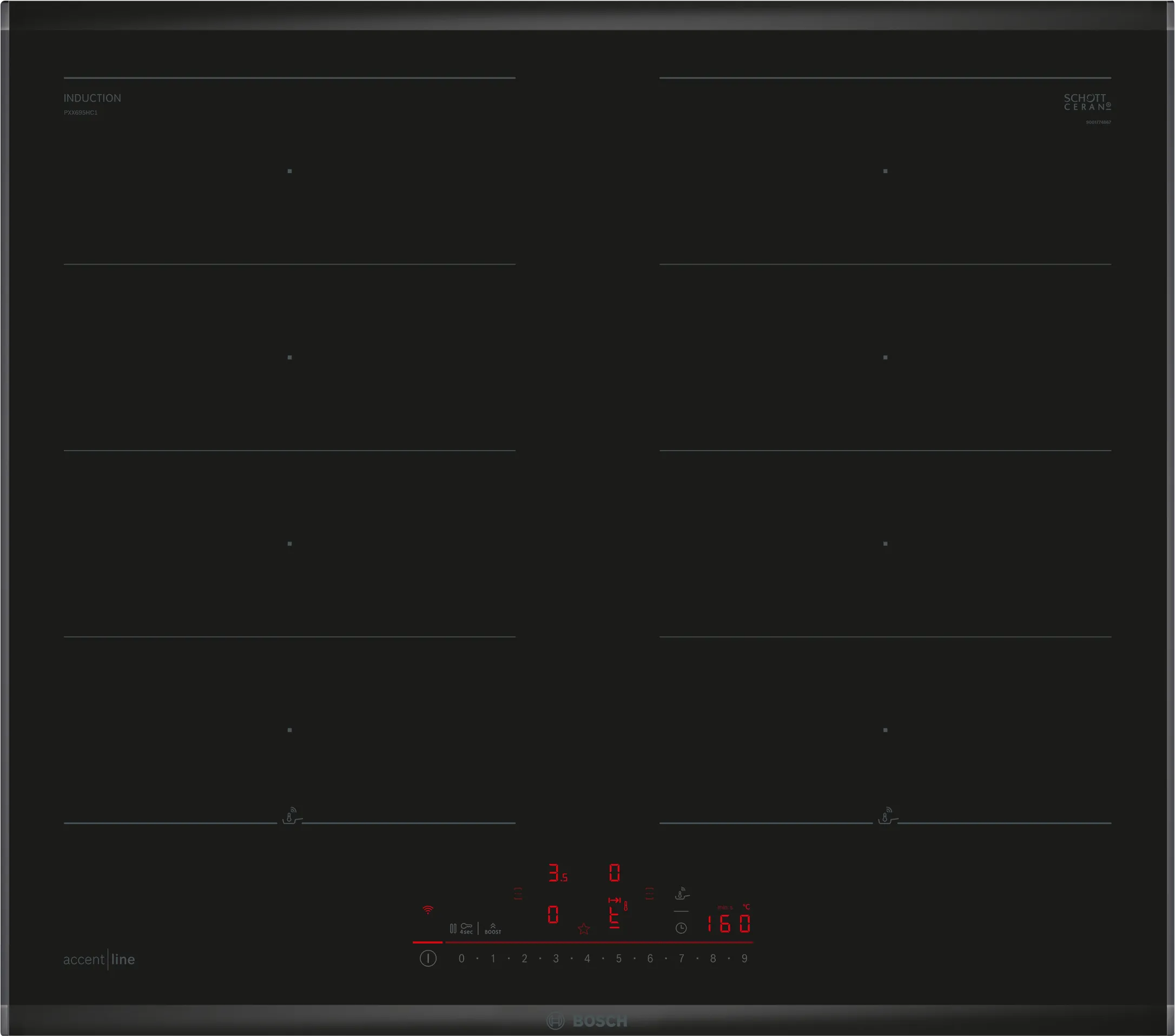Tap 0 on the power scale

(461, 959)
